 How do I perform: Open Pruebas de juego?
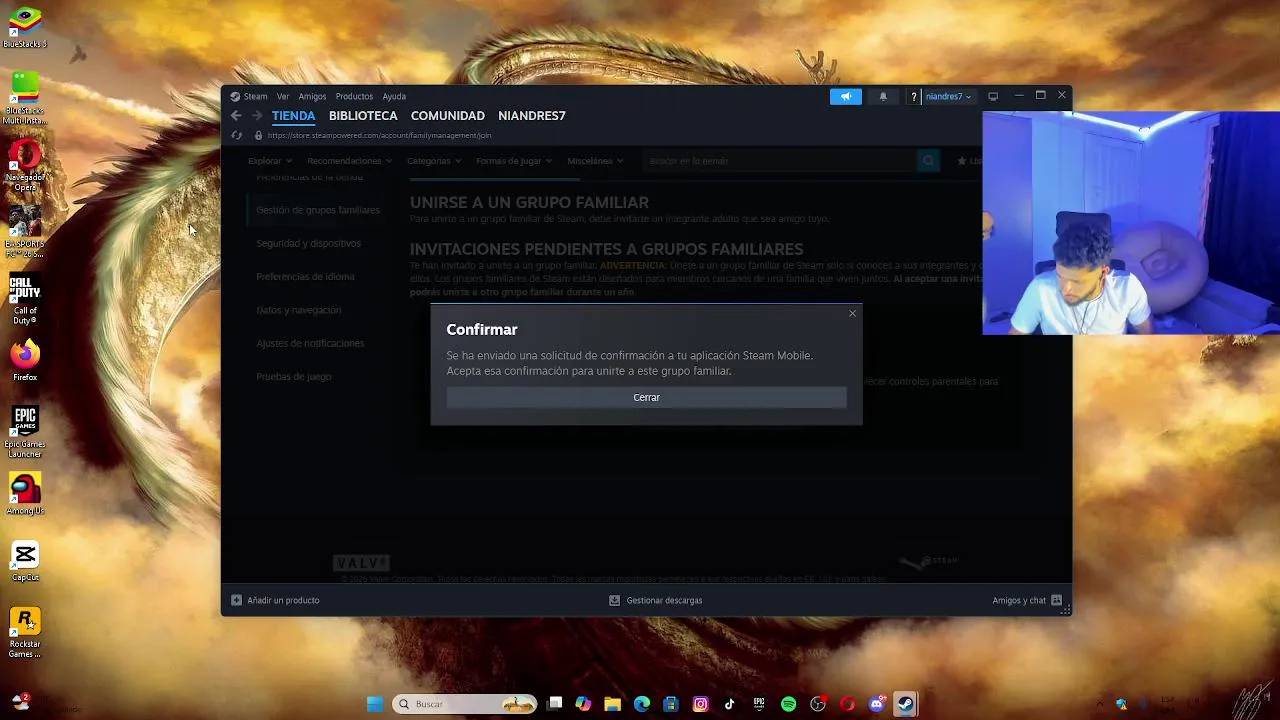click(x=293, y=377)
